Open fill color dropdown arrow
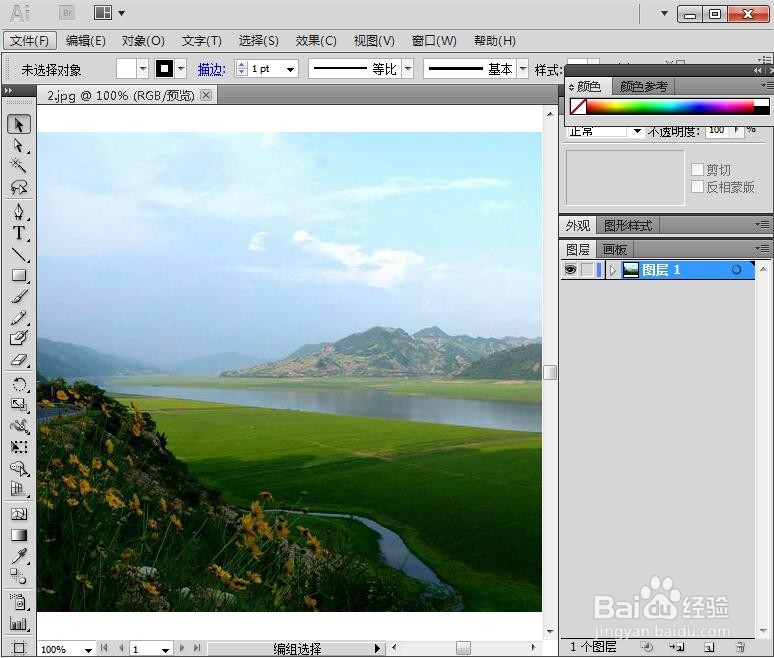Screen dimensions: 774x658 (x=143, y=69)
